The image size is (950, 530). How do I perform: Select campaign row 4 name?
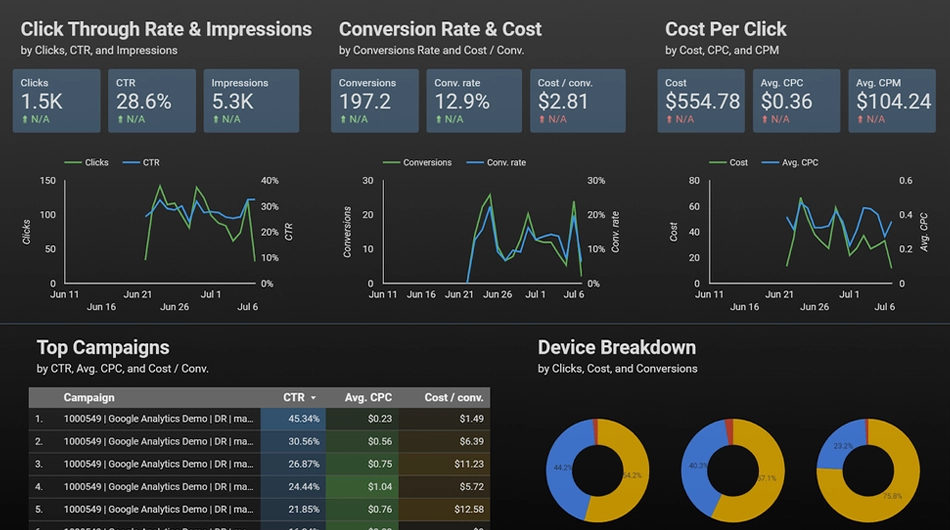click(159, 486)
